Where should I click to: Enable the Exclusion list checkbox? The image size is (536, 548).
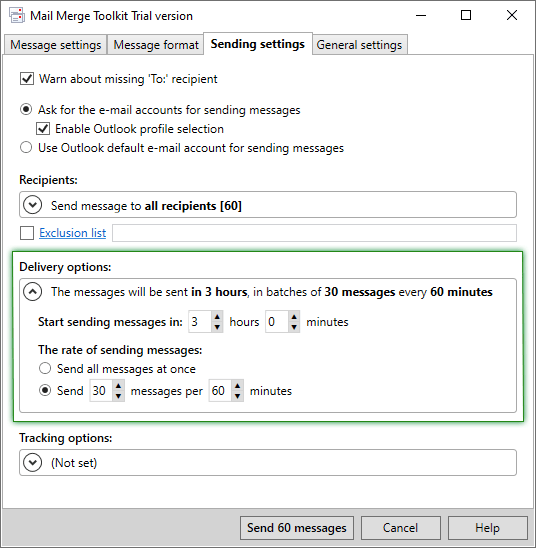tap(27, 233)
